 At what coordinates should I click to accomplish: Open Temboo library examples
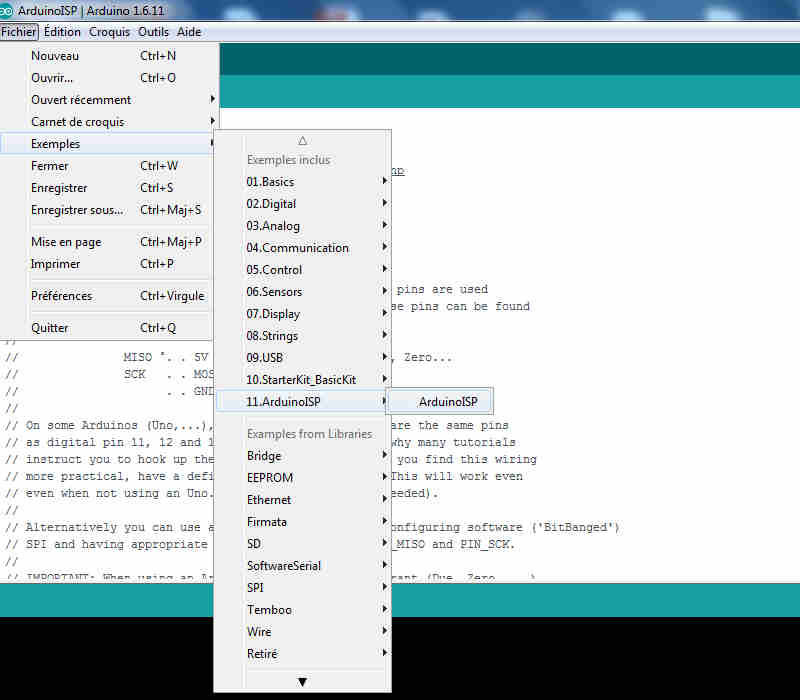tap(303, 610)
